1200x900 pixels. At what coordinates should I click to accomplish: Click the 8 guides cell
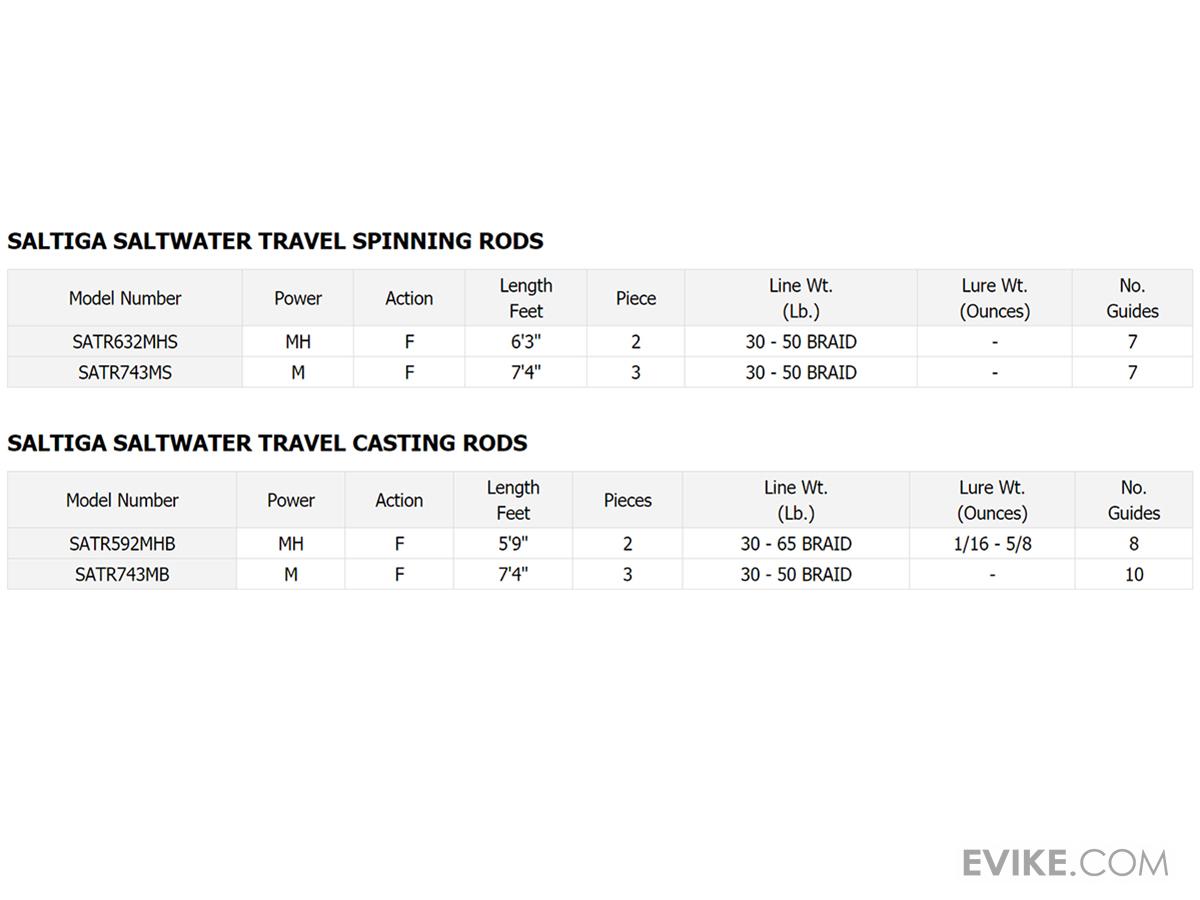1134,544
